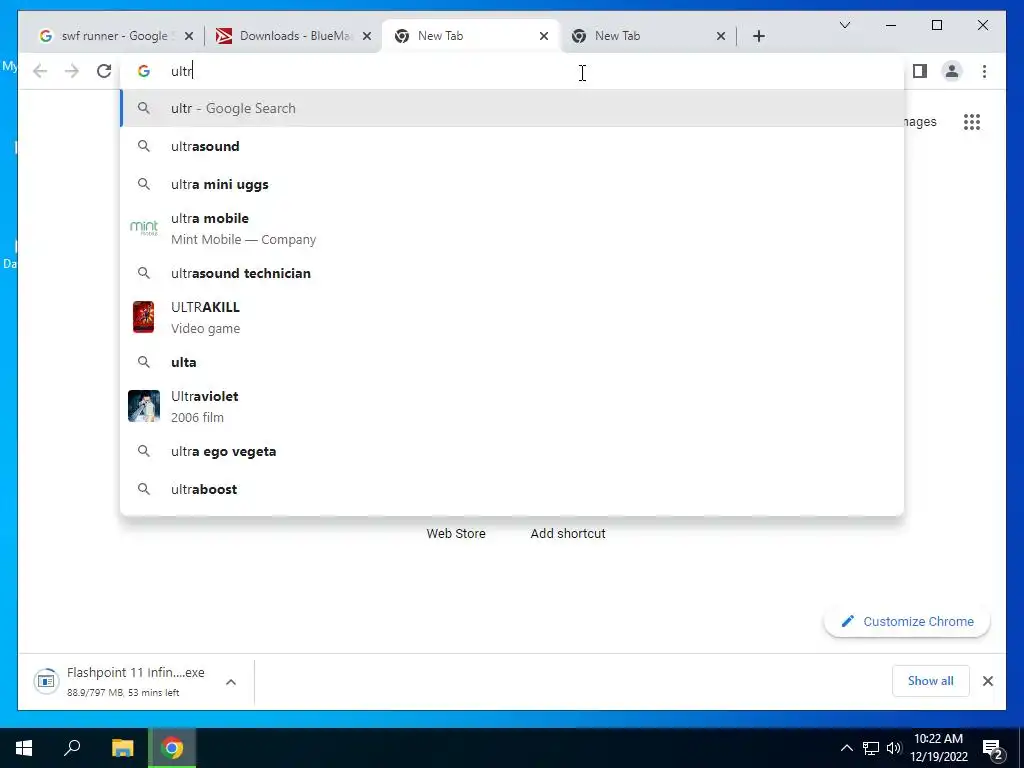Open the notification center icon
1024x768 pixels.
(x=993, y=748)
